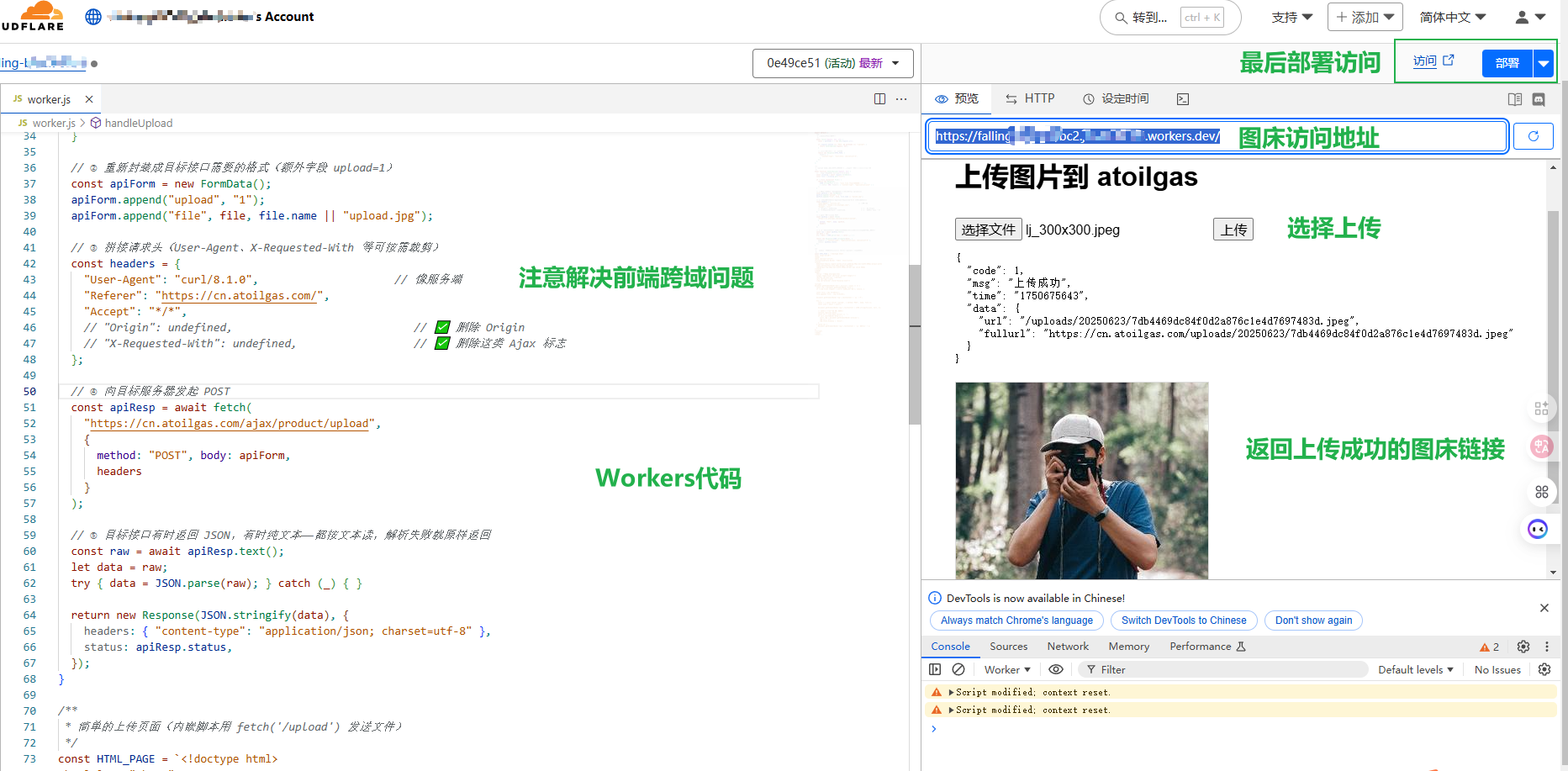Click Always match Chrome's language
Viewport: 1568px width, 771px height.
1016,620
